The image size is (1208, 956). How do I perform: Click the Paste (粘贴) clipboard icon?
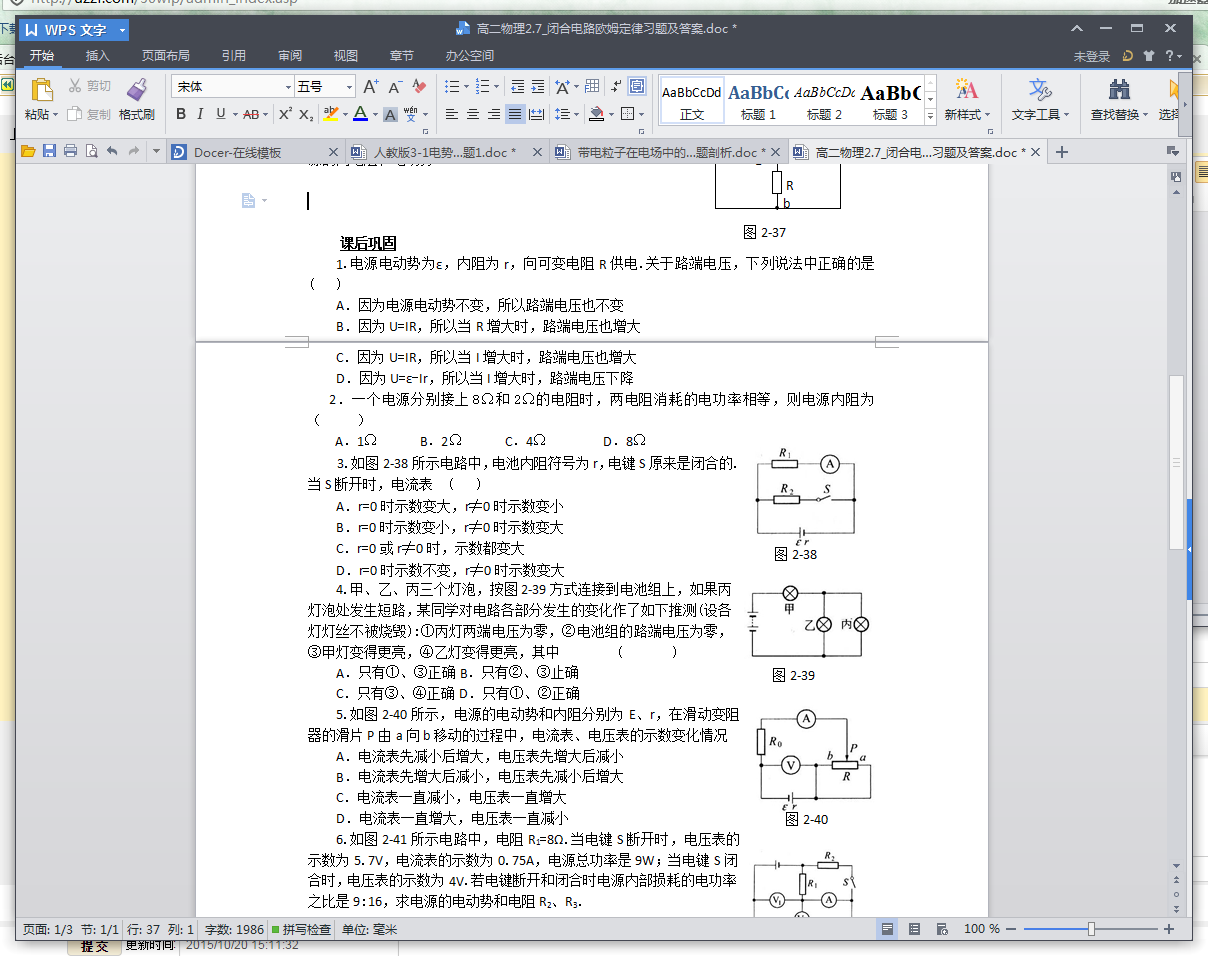(41, 90)
